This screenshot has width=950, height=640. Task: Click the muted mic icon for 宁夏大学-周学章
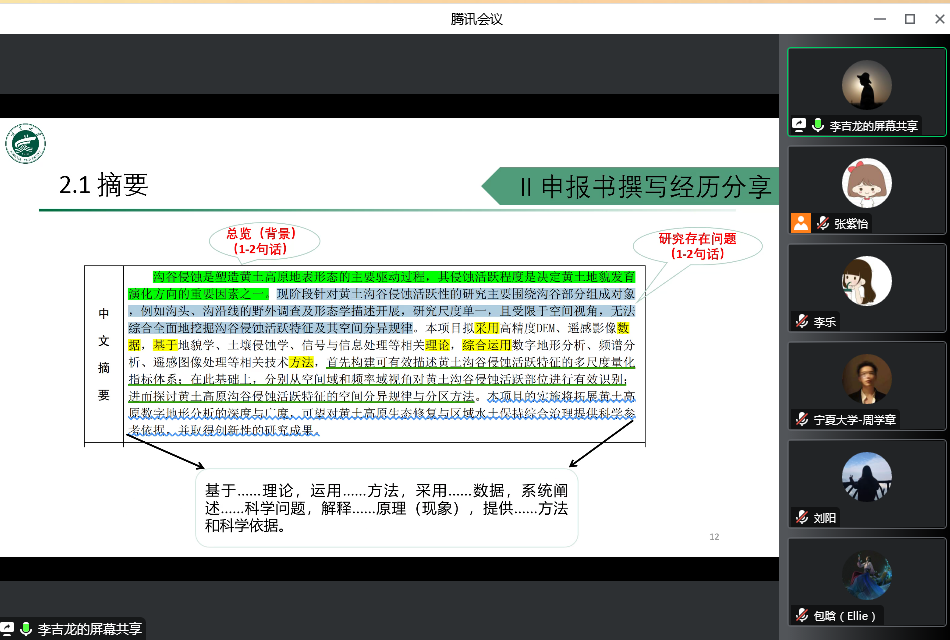[801, 420]
